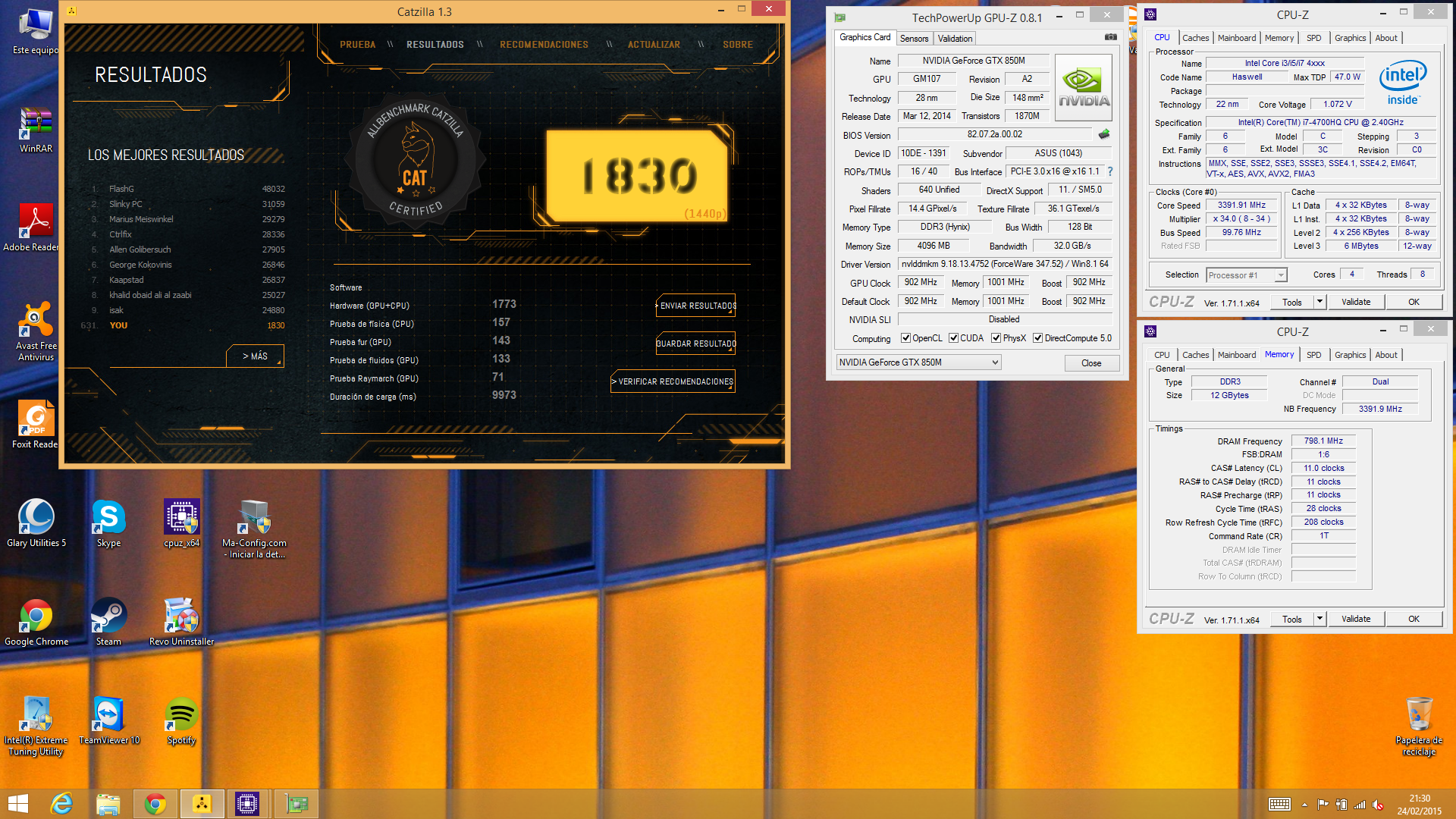Open the Ma-Config.com desktop shortcut

pyautogui.click(x=254, y=529)
